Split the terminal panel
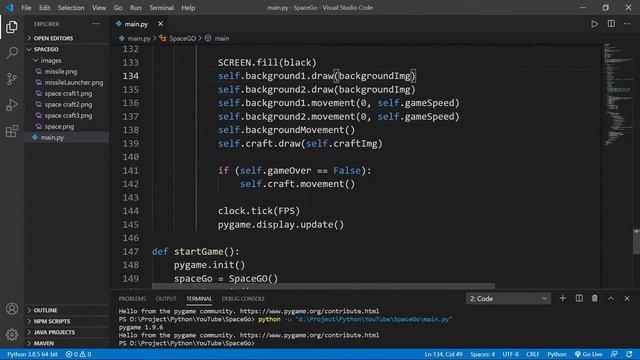This screenshot has height=360, width=640. click(x=579, y=298)
